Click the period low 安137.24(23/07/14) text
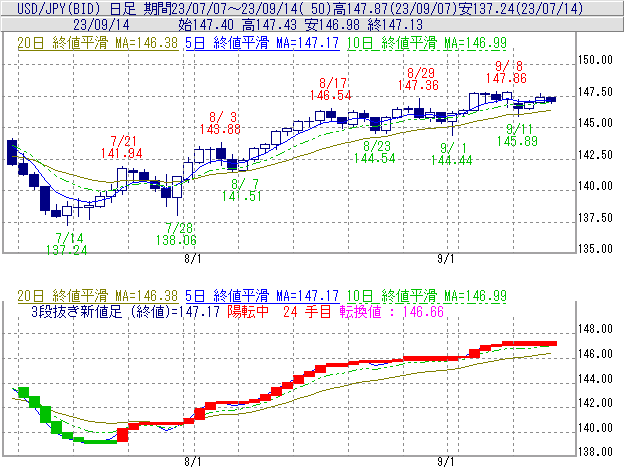The width and height of the screenshot is (624, 475). pyautogui.click(x=521, y=8)
